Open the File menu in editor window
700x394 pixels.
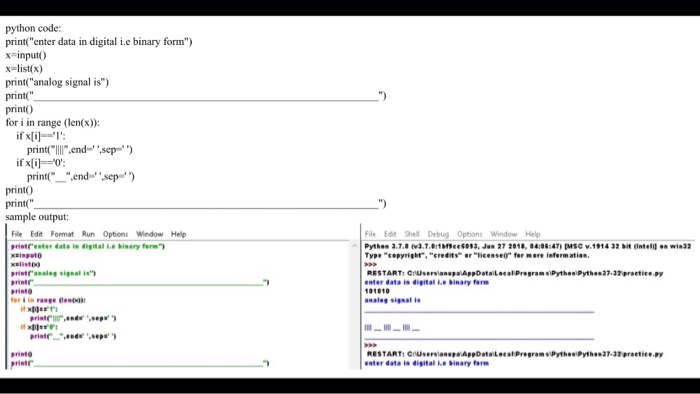17,234
